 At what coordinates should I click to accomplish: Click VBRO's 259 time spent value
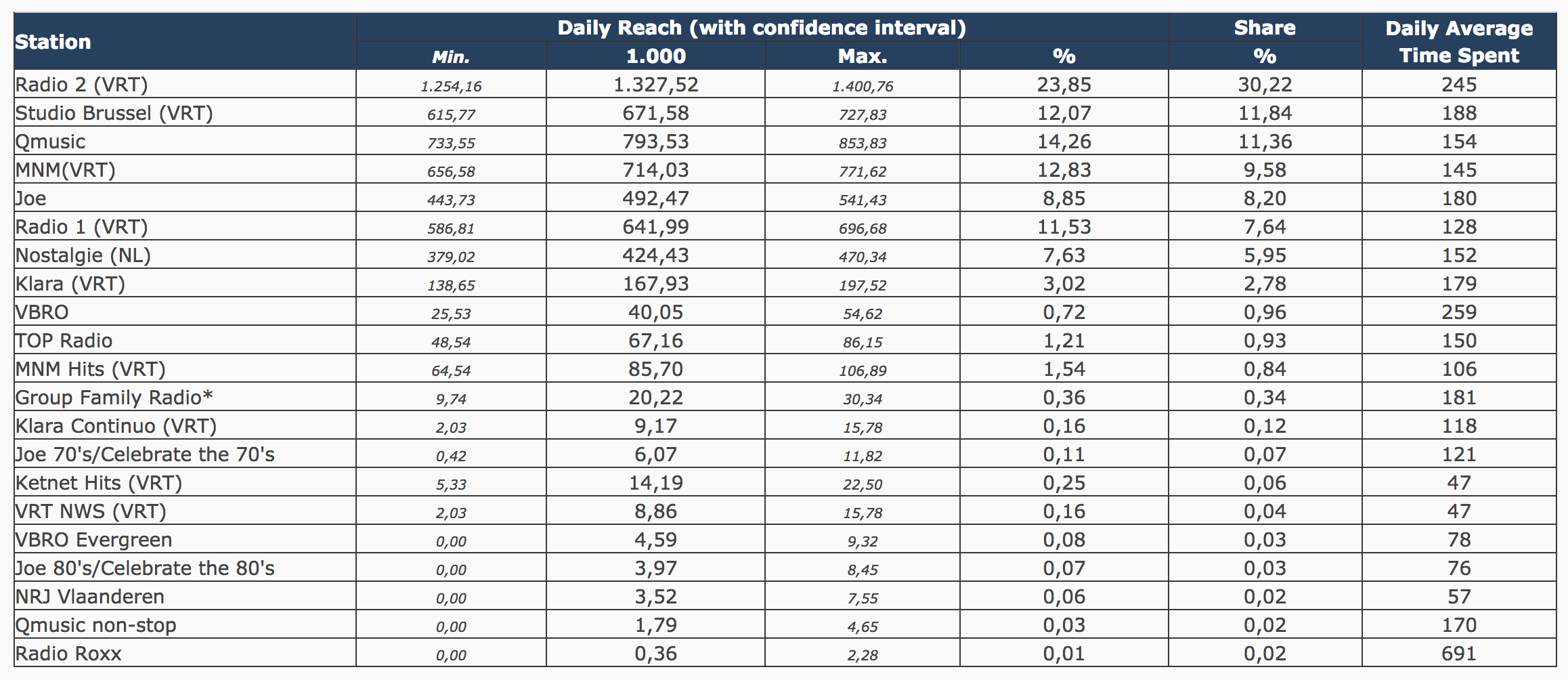[1458, 312]
